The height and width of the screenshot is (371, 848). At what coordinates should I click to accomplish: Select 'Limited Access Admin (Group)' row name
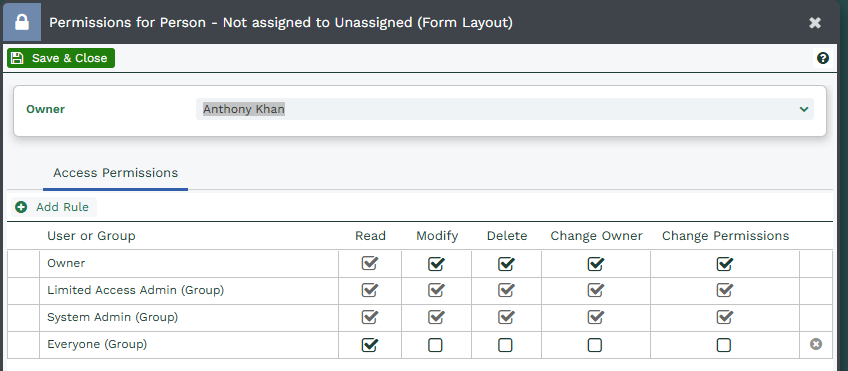point(135,290)
